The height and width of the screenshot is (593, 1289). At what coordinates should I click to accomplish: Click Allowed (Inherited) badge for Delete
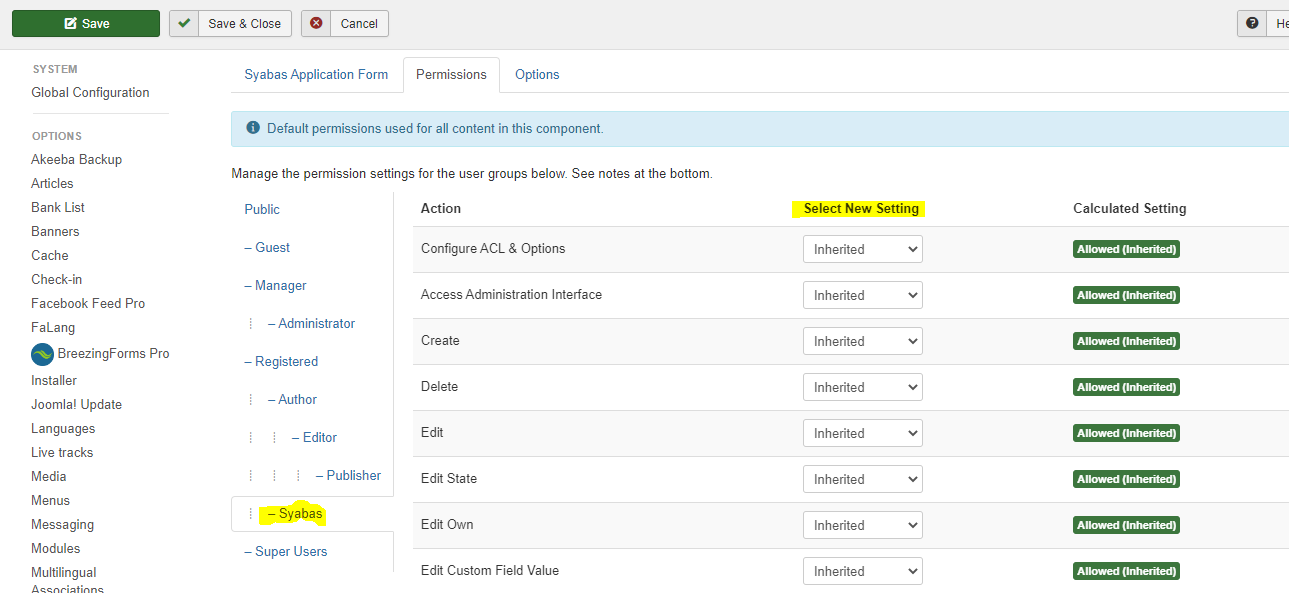pyautogui.click(x=1127, y=387)
